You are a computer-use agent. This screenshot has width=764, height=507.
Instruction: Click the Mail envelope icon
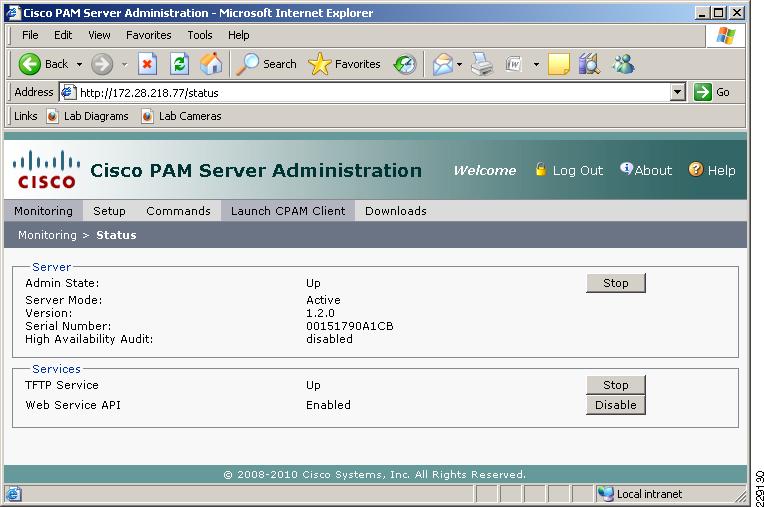(x=442, y=64)
